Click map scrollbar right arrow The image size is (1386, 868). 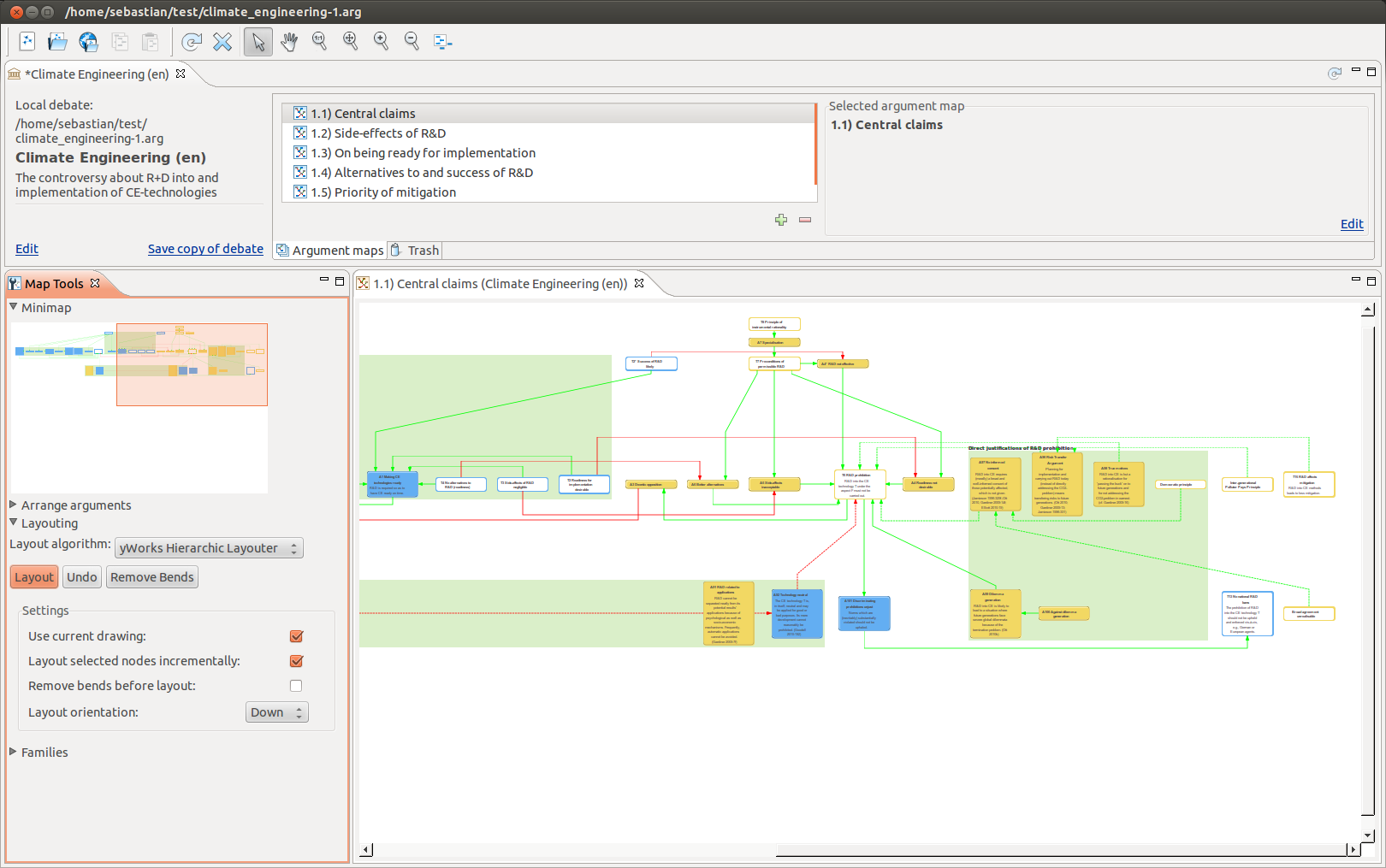click(1353, 850)
